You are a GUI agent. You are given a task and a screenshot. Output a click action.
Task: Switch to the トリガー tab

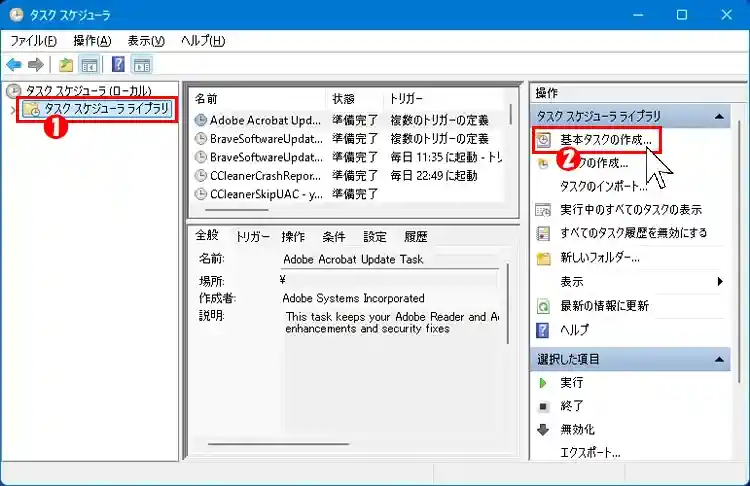click(x=253, y=237)
